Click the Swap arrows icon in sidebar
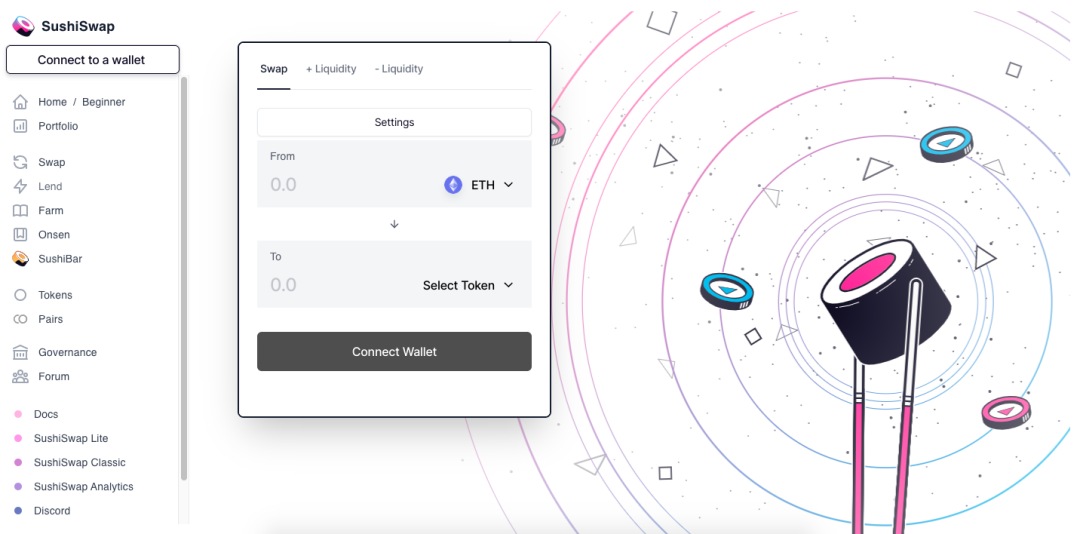Image resolution: width=1080 pixels, height=534 pixels. [x=21, y=163]
